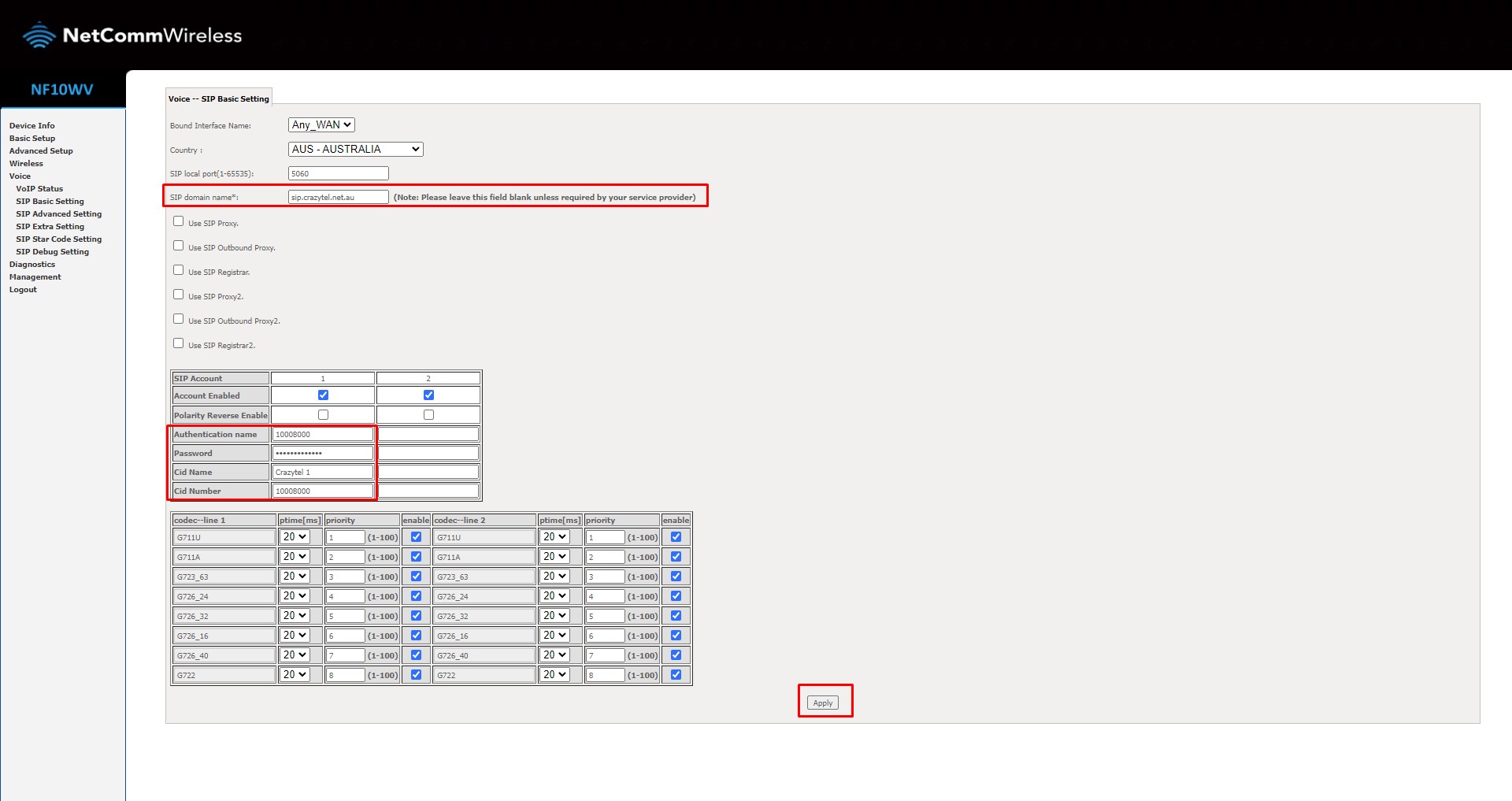Enable Use SIP Proxy checkbox
This screenshot has width=1512, height=801.
coord(178,221)
